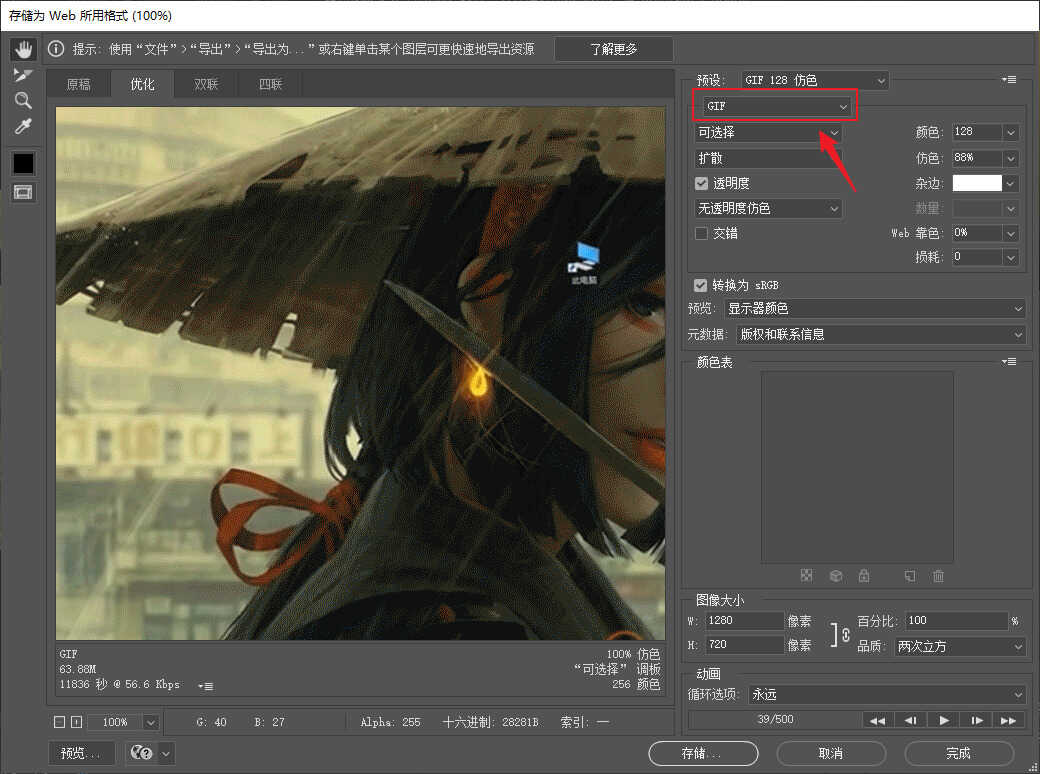The width and height of the screenshot is (1040, 774).
Task: Play the animation
Action: pos(944,720)
